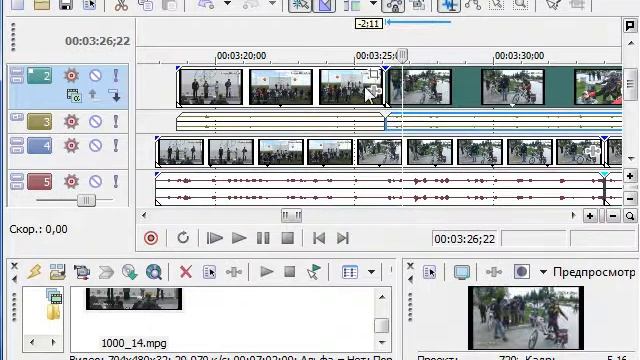This screenshot has height=360, width=640.
Task: Mute audio track 5
Action: point(96,181)
